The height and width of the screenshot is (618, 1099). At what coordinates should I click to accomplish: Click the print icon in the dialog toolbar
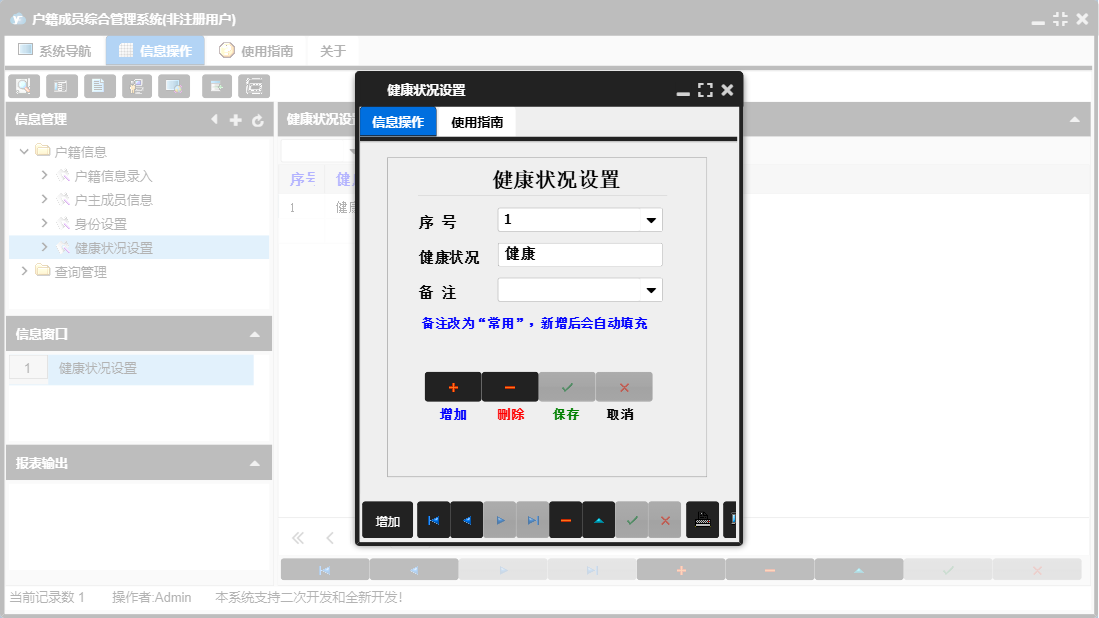point(703,519)
